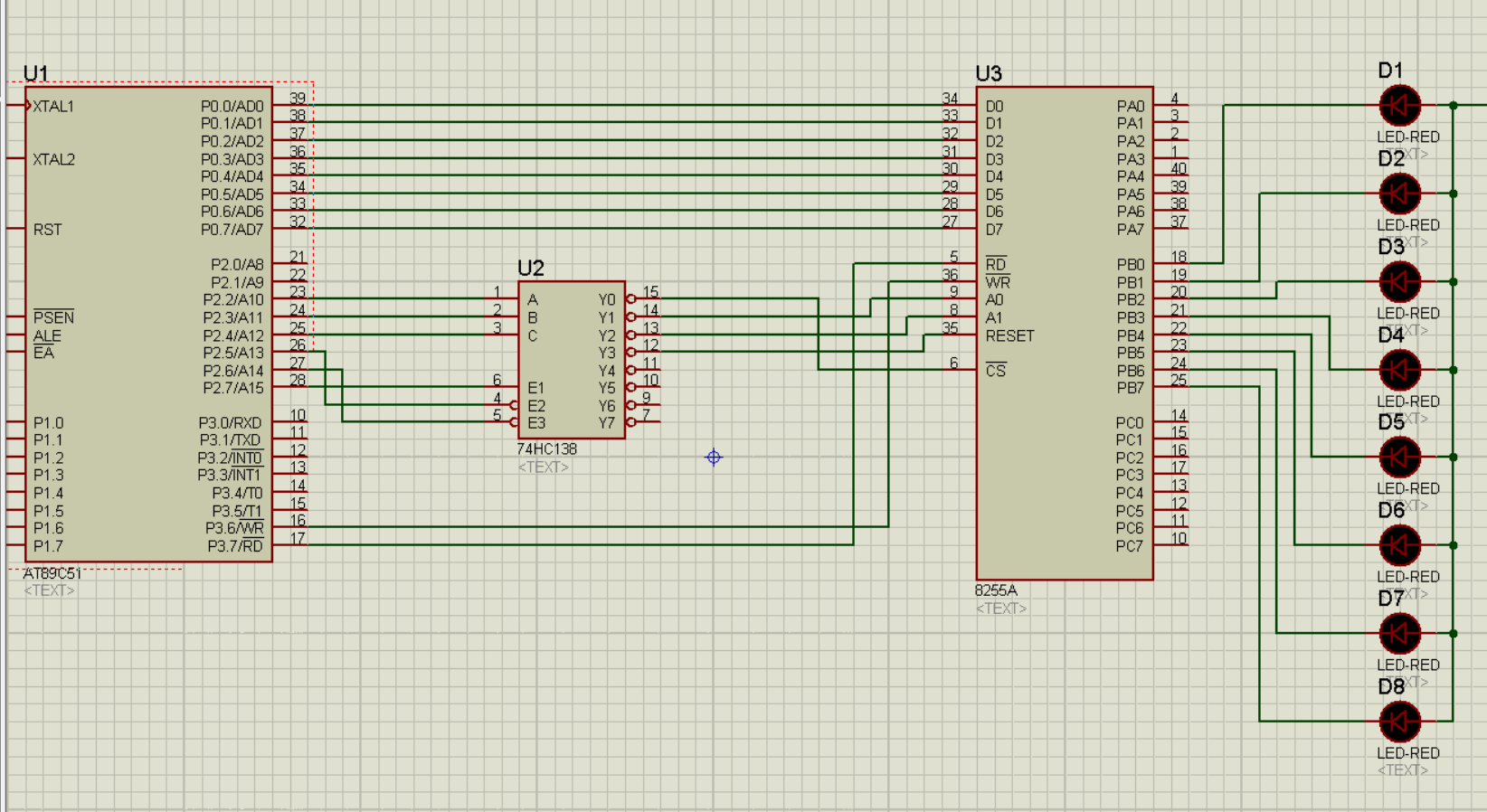Click the 8255A part name
This screenshot has height=812, width=1487.
point(996,590)
